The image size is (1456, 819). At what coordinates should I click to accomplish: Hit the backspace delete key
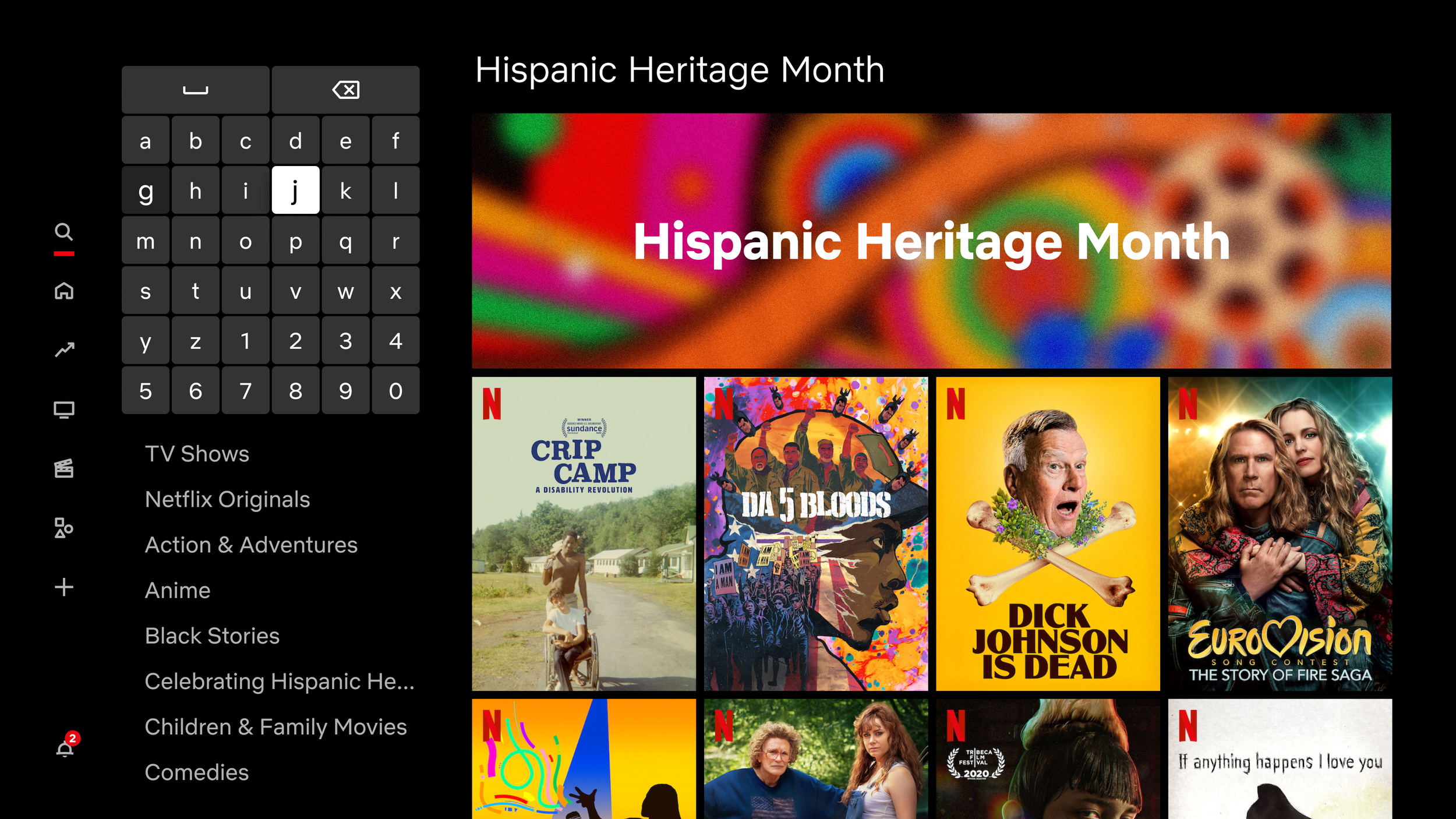pyautogui.click(x=345, y=90)
